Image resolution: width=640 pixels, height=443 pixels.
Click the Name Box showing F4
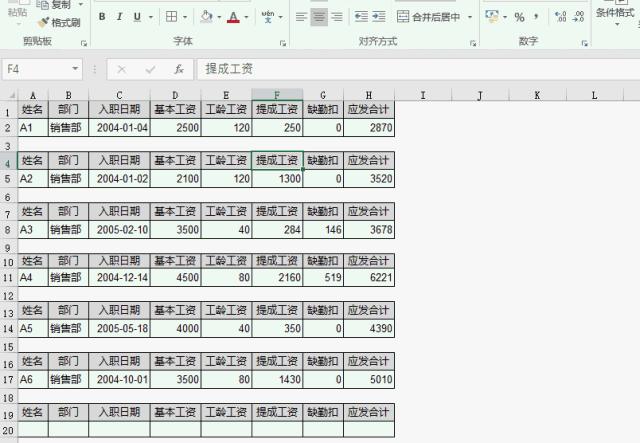(37, 69)
